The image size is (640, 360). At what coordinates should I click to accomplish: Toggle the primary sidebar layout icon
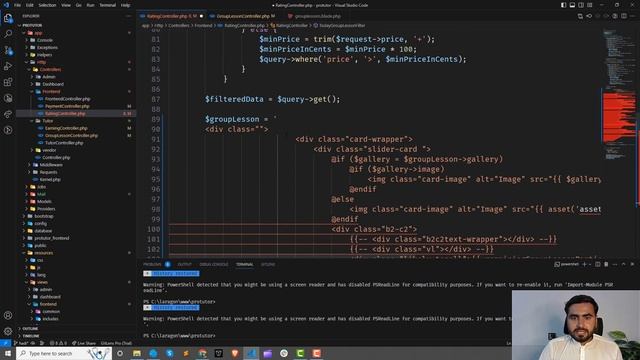563,5
